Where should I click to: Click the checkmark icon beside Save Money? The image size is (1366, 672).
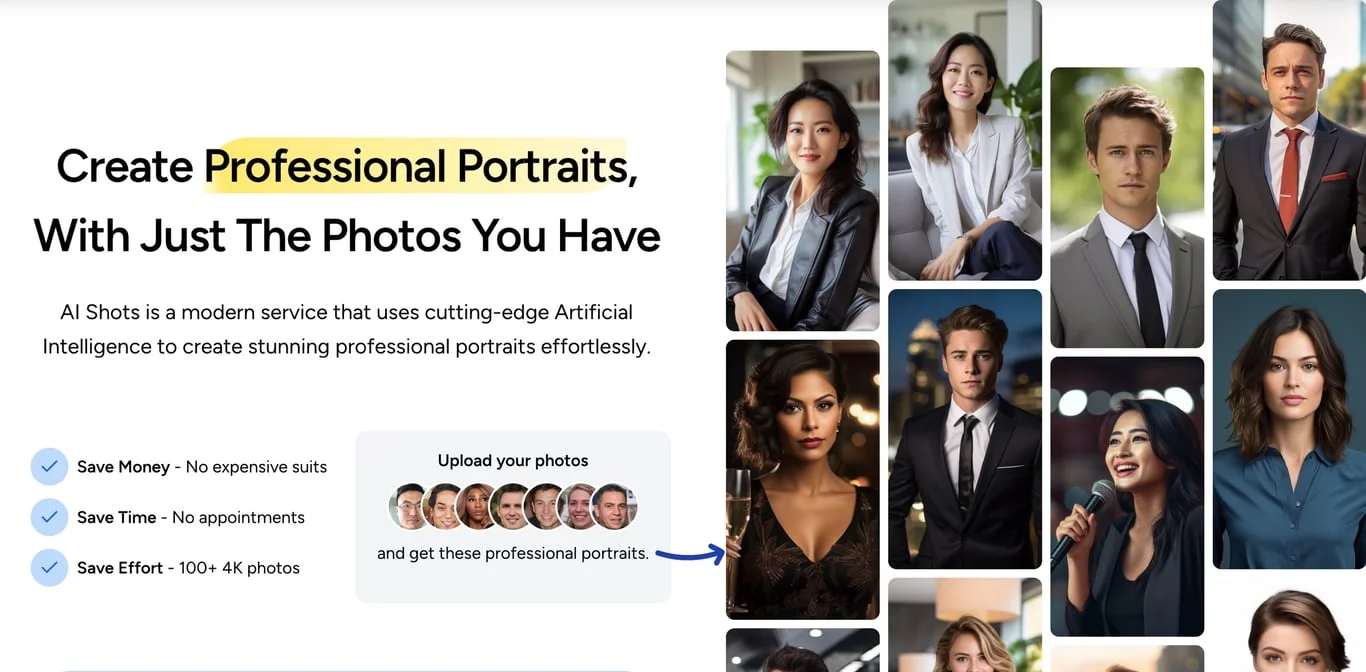(49, 466)
